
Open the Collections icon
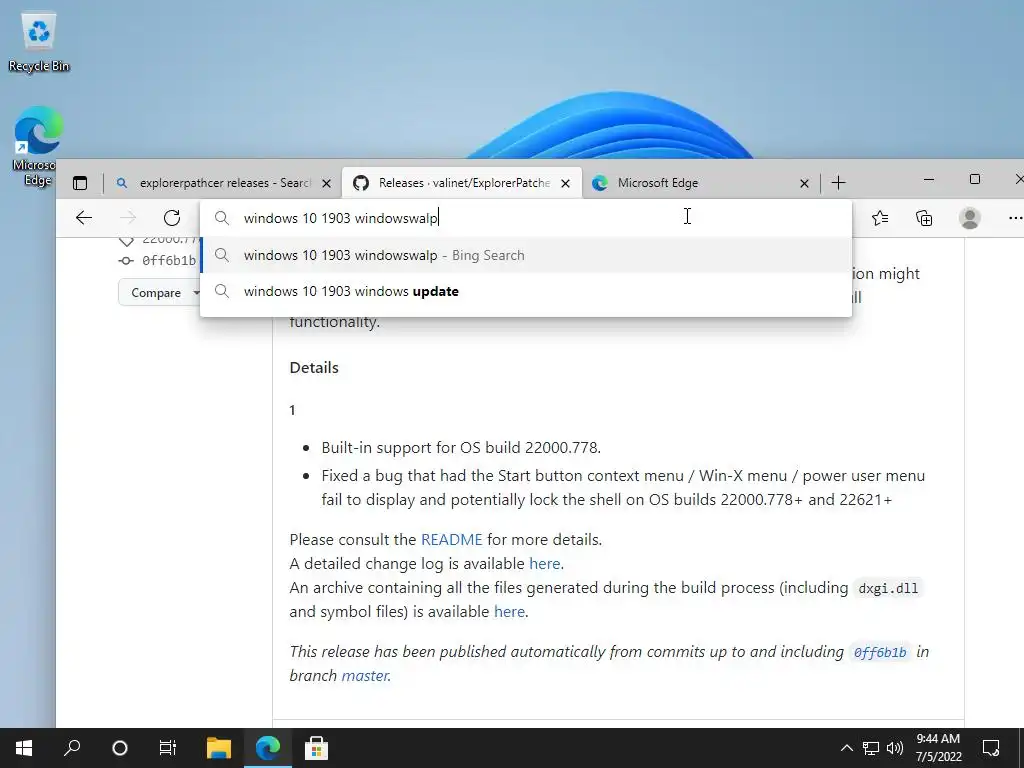point(924,217)
